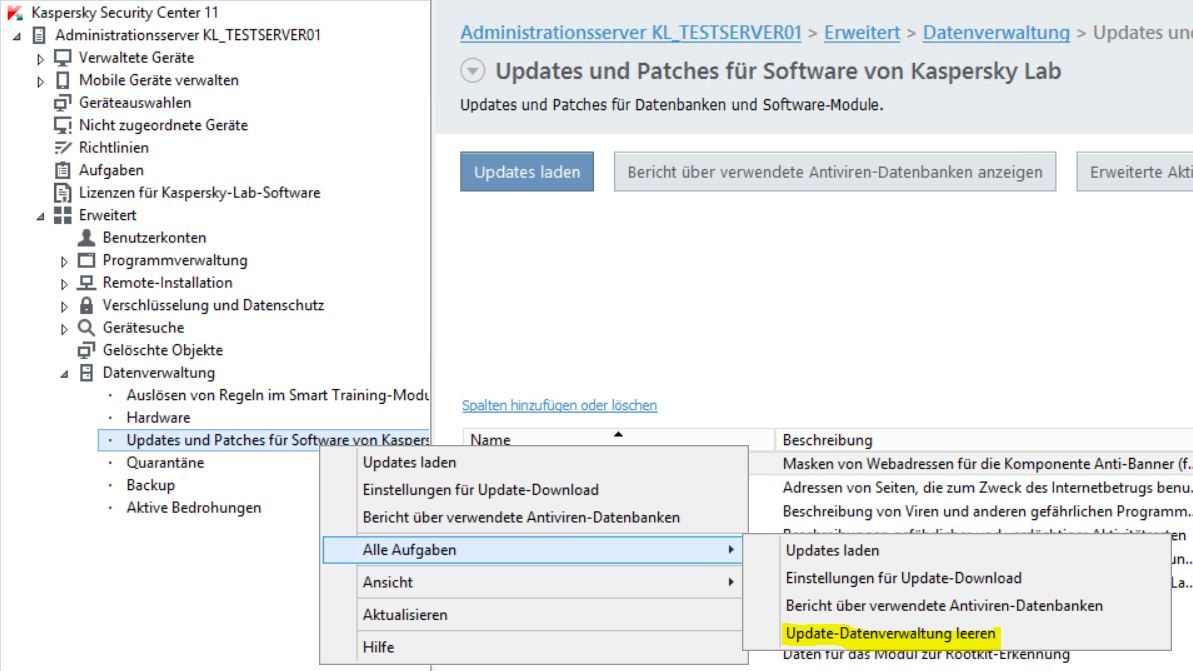1193x671 pixels.
Task: Expand the Programmverwaltung node
Action: coord(65,261)
